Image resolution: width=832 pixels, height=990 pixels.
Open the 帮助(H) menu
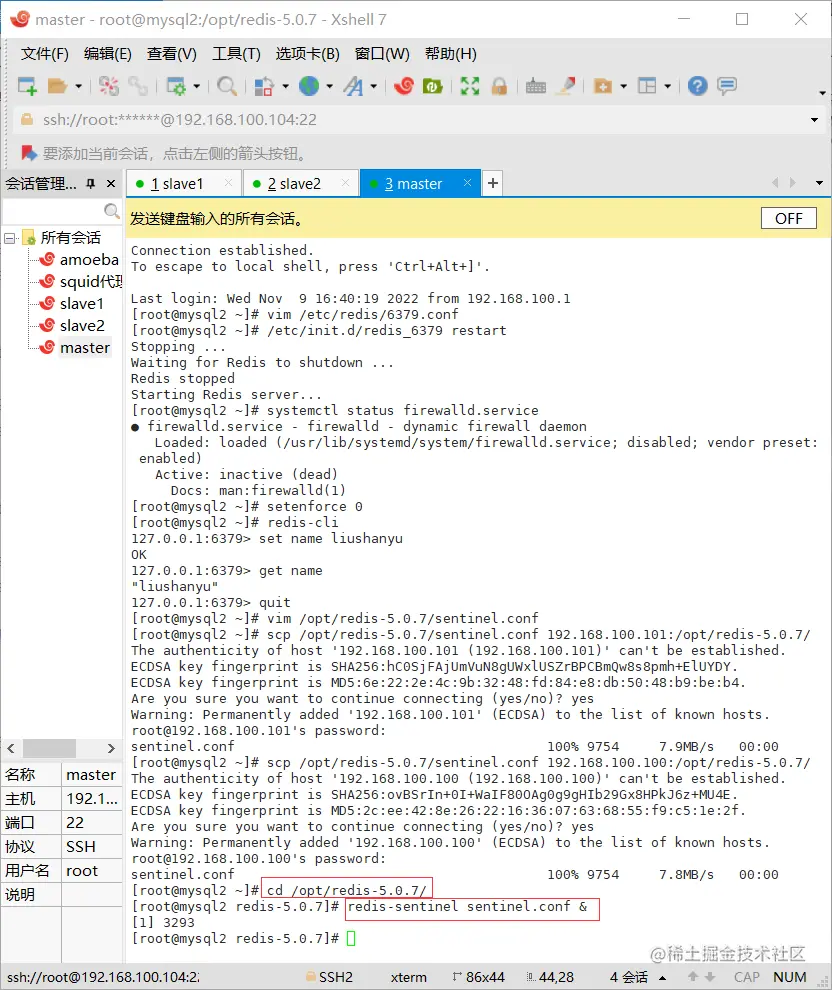pyautogui.click(x=451, y=54)
